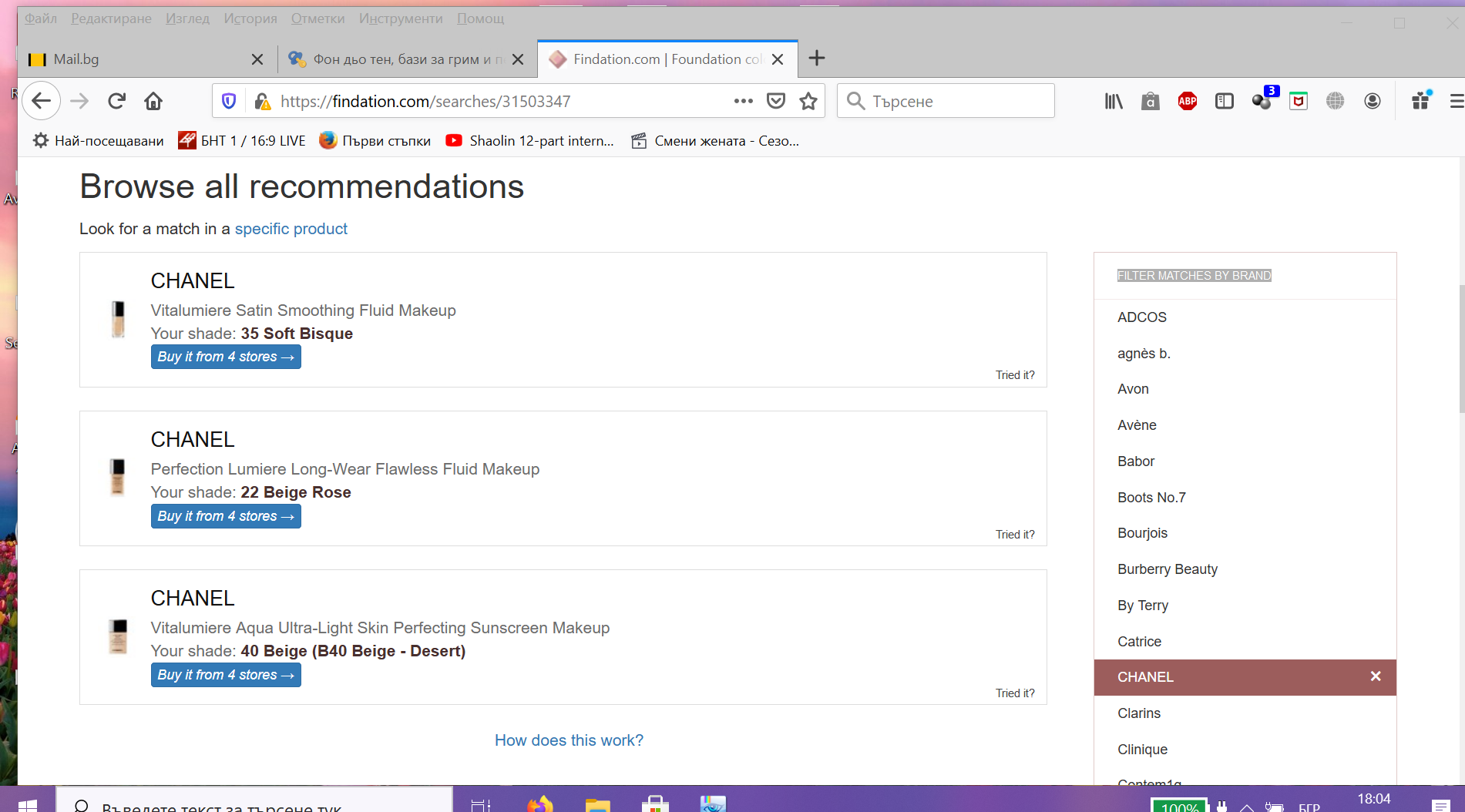This screenshot has width=1465, height=812.
Task: Go to the browser home page
Action: point(153,101)
